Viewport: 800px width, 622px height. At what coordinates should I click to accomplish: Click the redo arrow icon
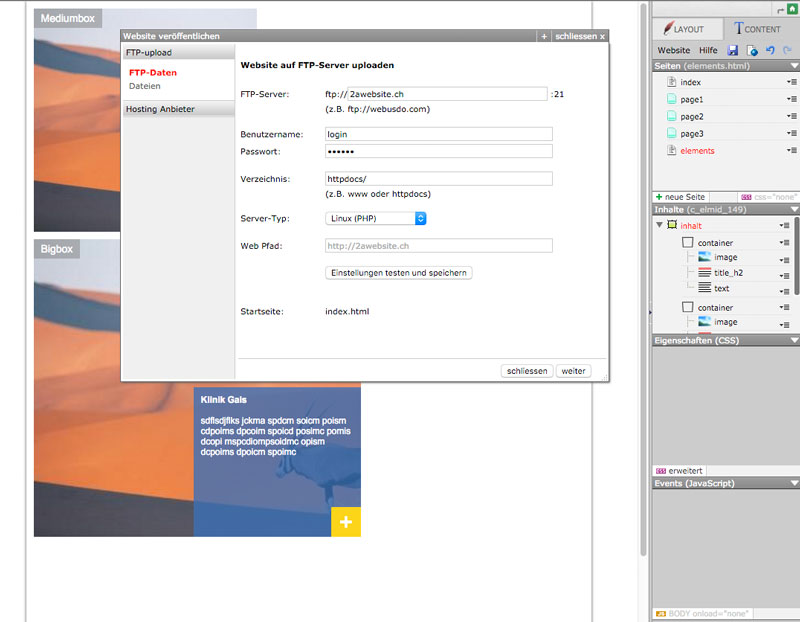click(787, 50)
